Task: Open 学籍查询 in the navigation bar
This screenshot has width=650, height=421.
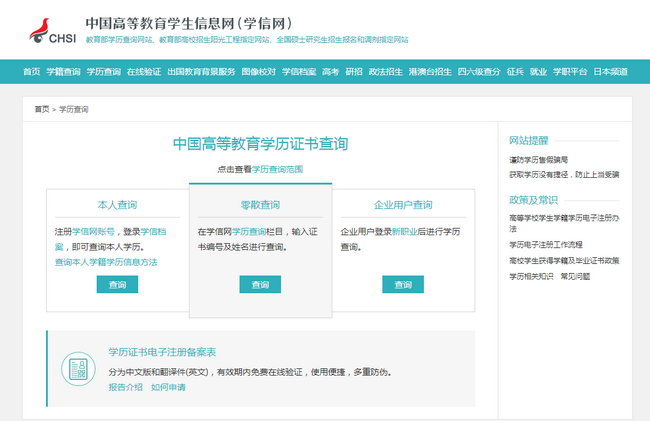Action: pyautogui.click(x=63, y=72)
